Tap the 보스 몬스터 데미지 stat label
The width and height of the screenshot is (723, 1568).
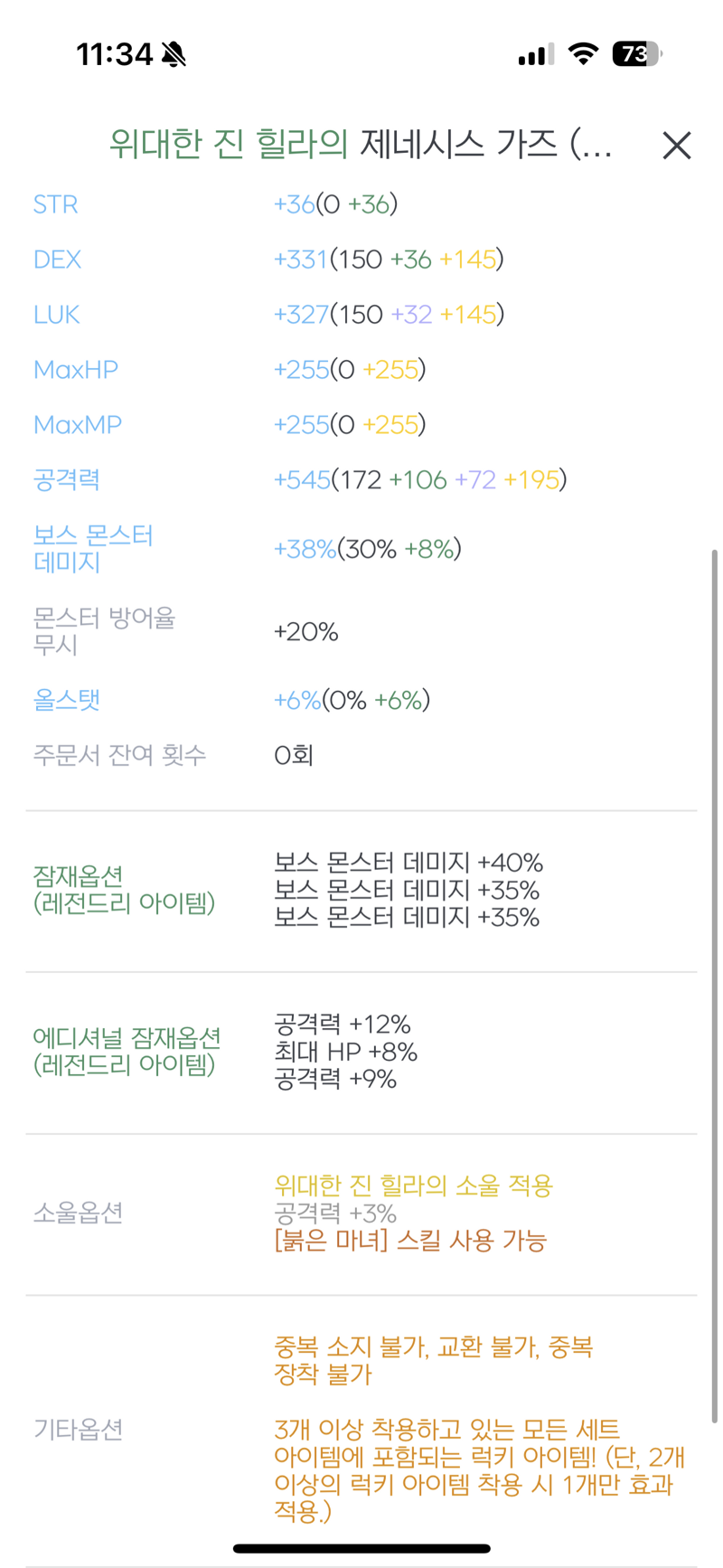tap(93, 549)
